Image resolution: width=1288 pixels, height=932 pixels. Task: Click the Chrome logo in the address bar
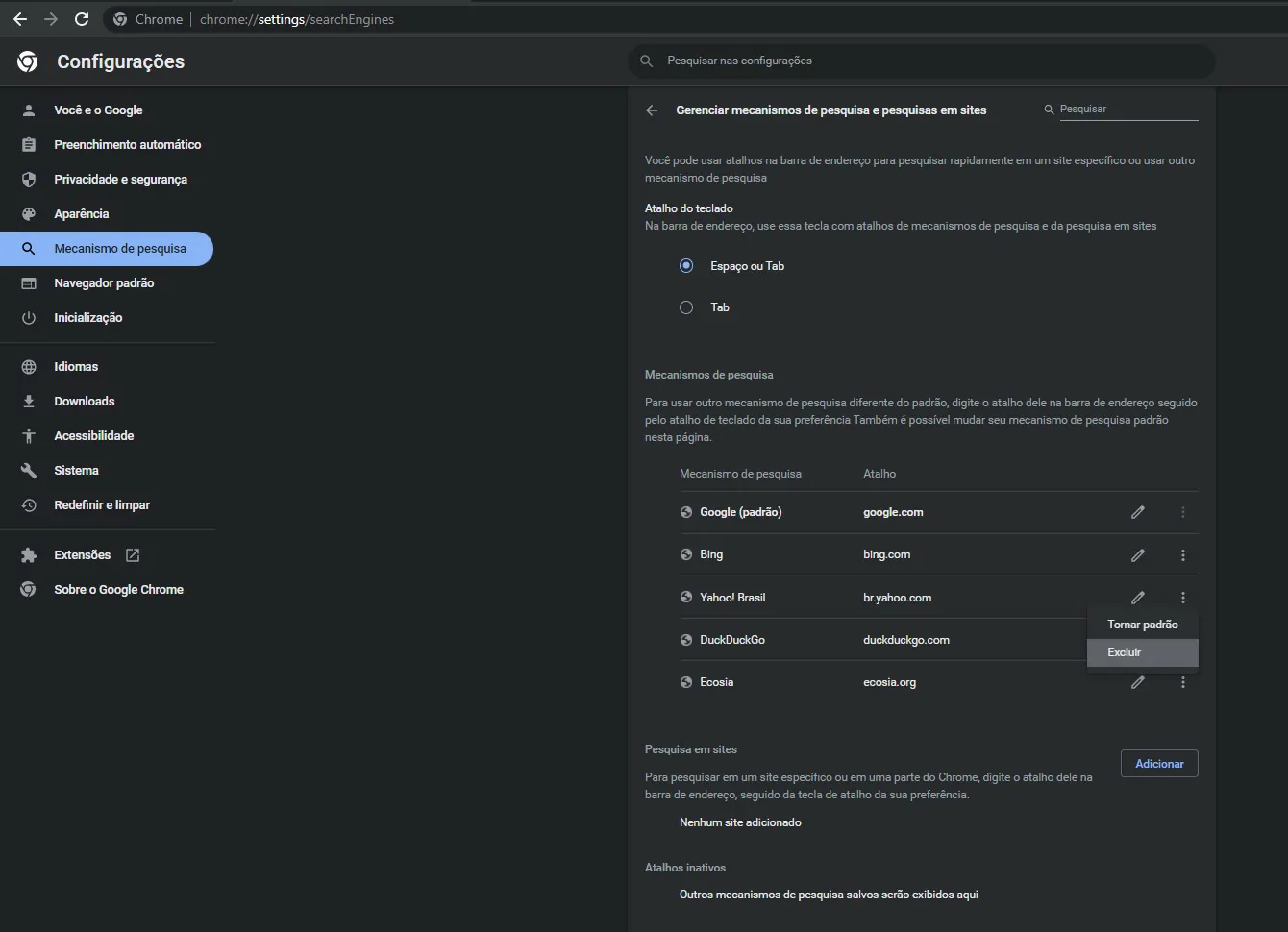(120, 19)
